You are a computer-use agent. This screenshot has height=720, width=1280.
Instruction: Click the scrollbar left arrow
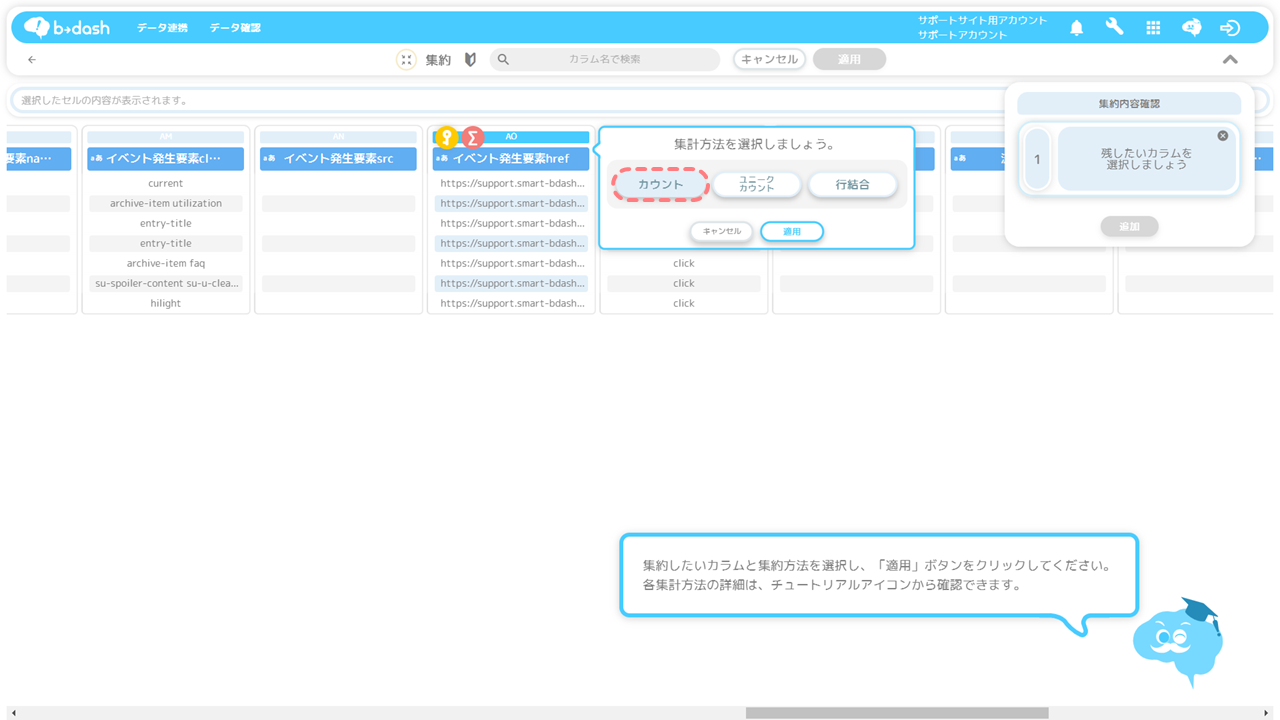click(13, 713)
